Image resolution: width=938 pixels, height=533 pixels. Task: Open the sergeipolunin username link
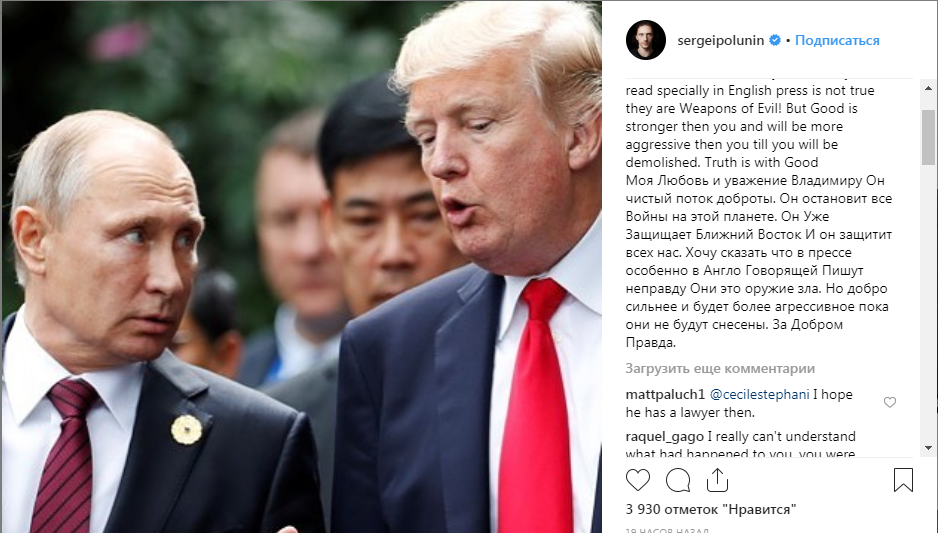(x=721, y=40)
